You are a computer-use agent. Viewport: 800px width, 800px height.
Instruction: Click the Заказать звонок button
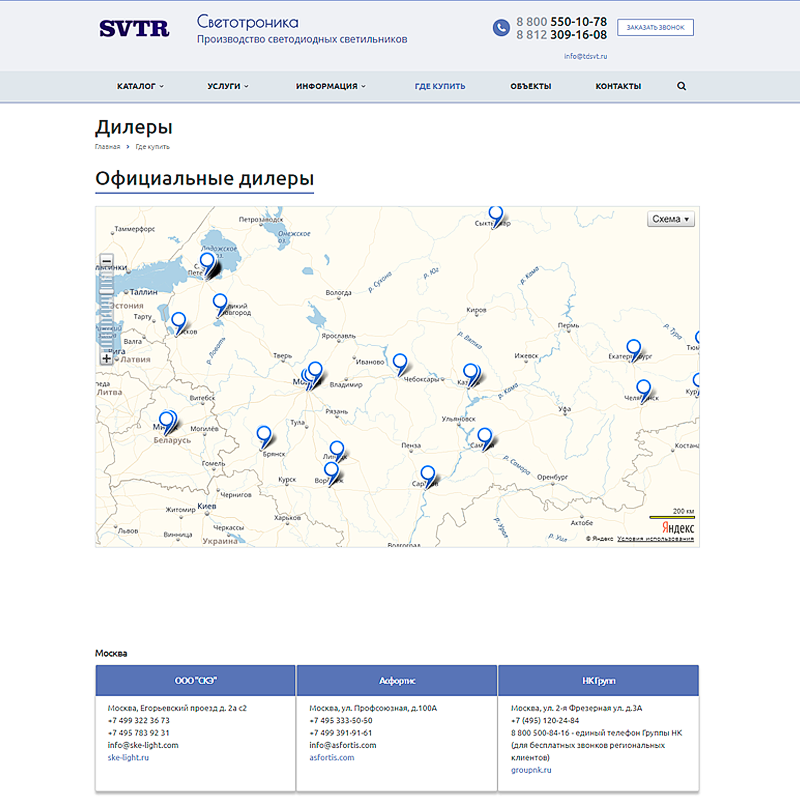tap(655, 28)
